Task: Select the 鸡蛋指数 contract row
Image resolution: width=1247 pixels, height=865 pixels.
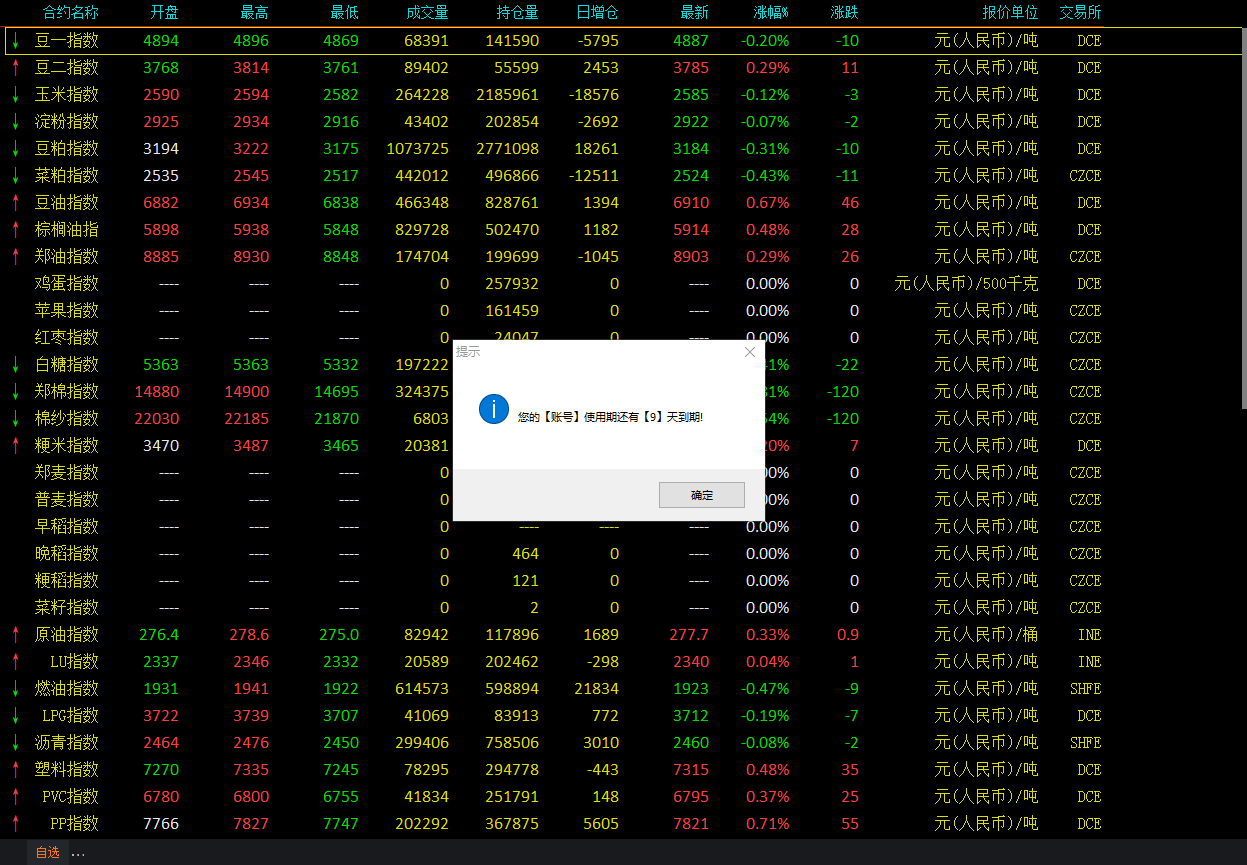Action: pos(67,284)
